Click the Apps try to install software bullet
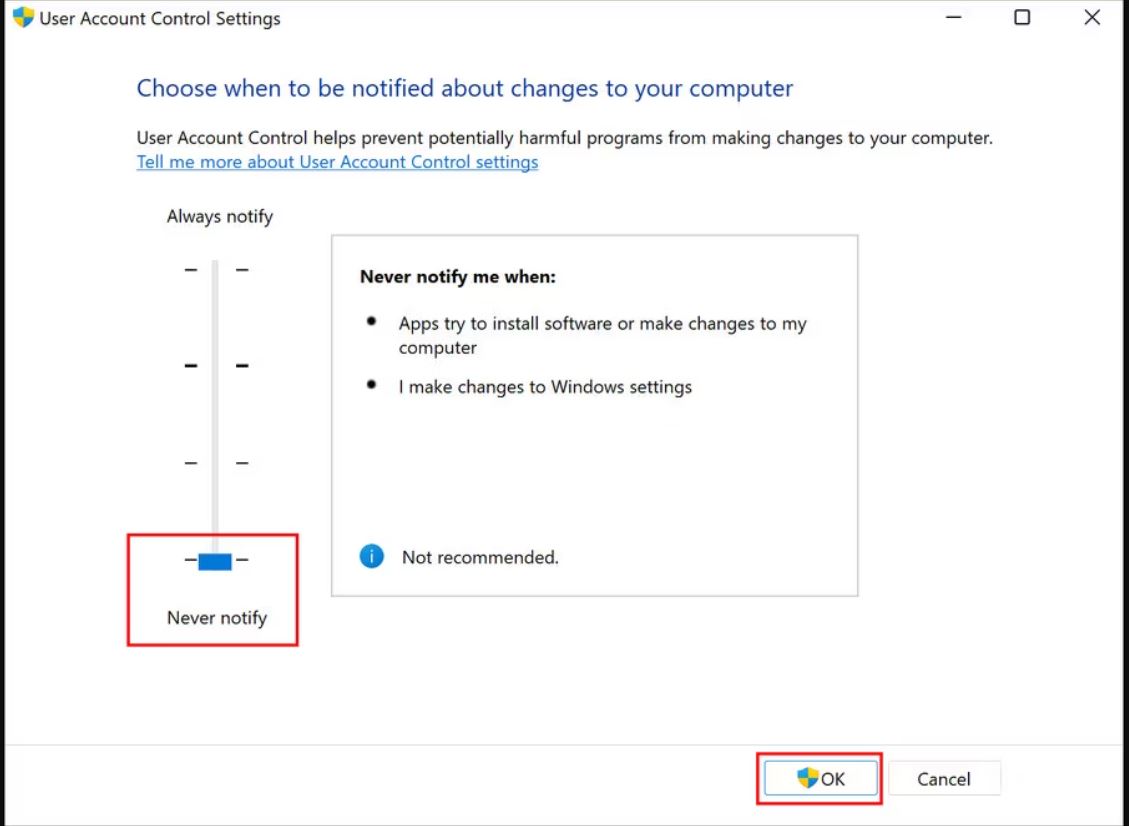 pyautogui.click(x=603, y=336)
